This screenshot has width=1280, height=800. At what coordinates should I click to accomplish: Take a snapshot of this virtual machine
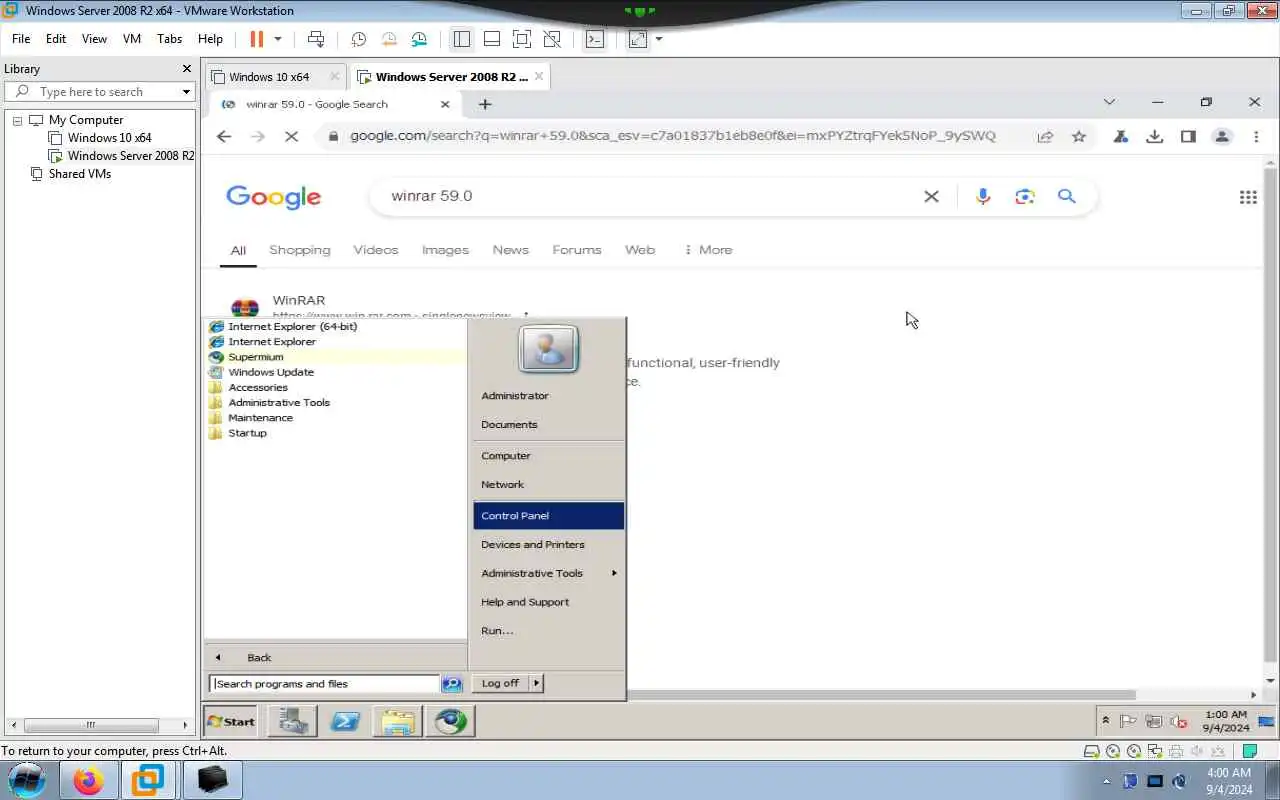coord(358,39)
